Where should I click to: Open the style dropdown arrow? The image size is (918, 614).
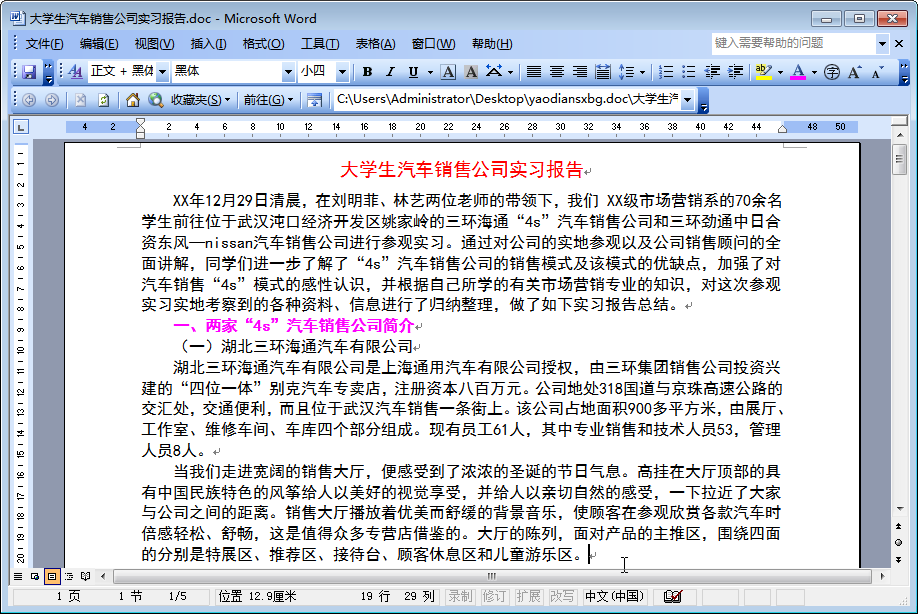[162, 72]
